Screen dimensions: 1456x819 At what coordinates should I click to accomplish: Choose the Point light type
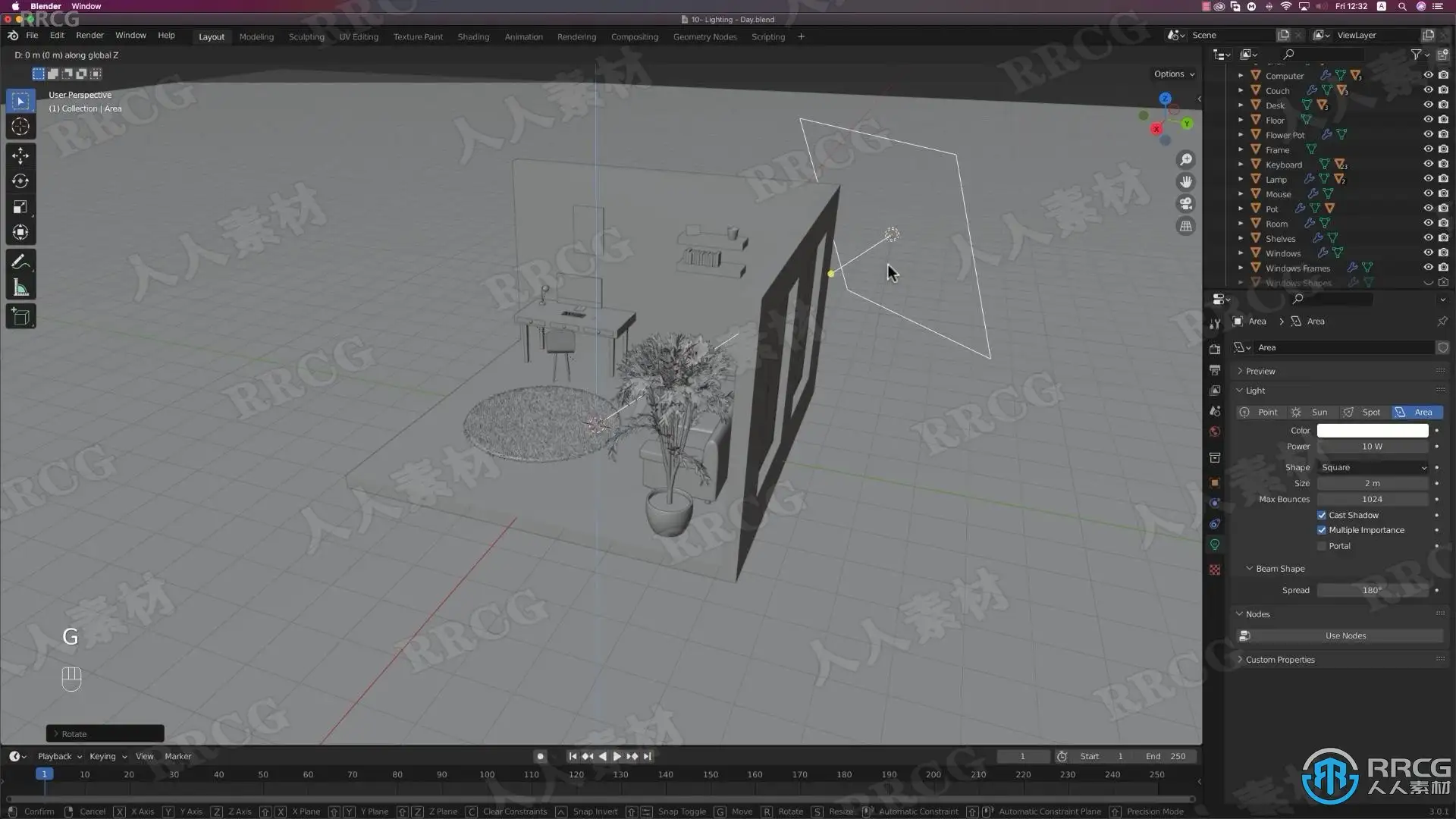[x=1260, y=413]
